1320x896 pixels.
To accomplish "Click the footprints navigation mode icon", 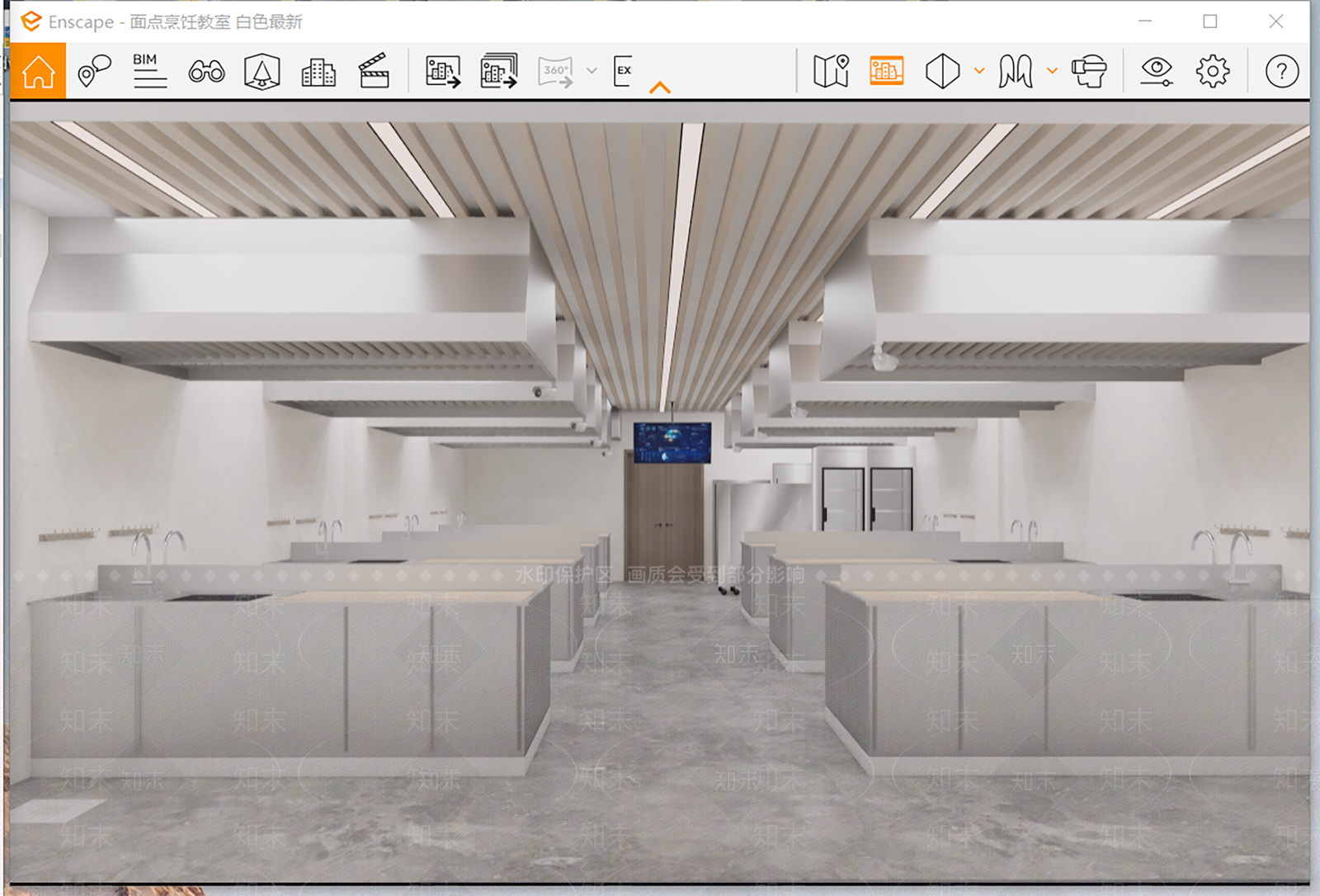I will click(x=1016, y=71).
